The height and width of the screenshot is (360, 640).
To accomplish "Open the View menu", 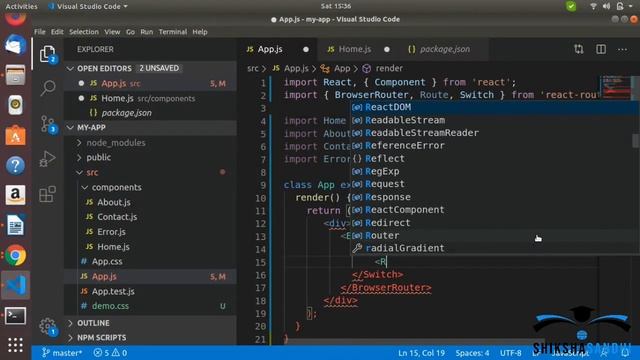I will pyautogui.click(x=112, y=32).
